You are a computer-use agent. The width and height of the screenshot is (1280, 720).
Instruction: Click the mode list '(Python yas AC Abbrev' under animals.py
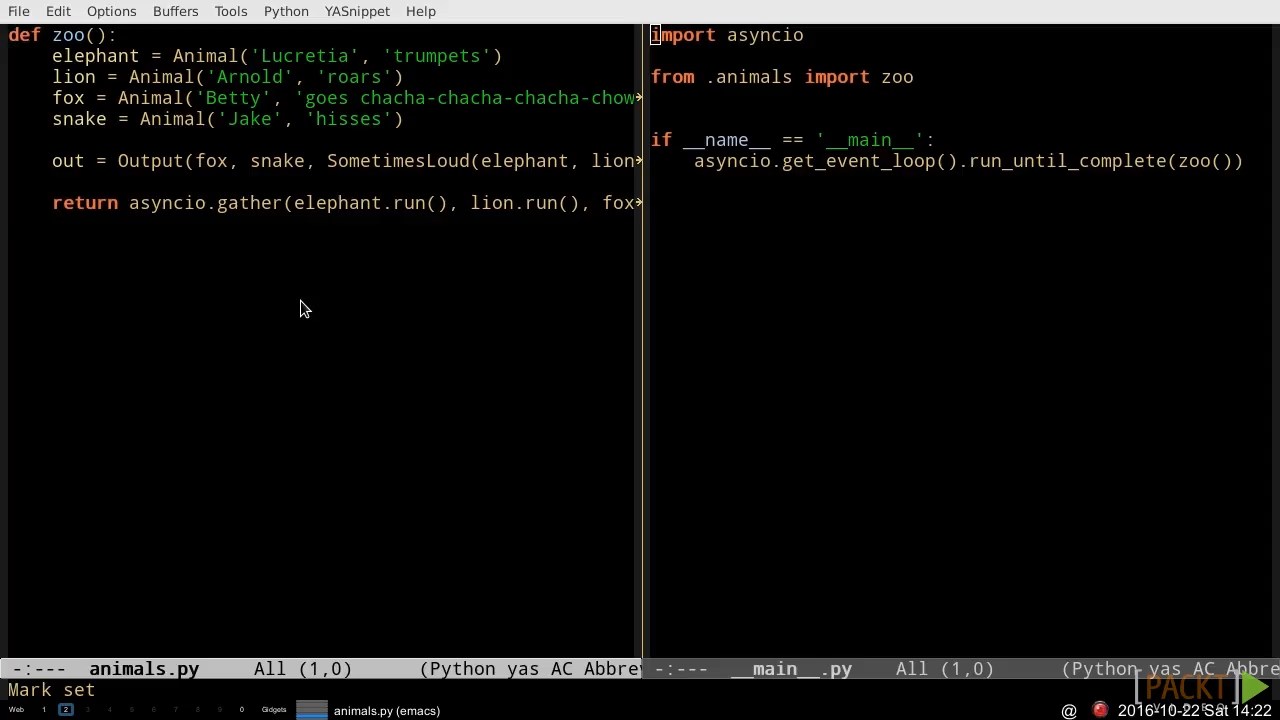pos(529,669)
